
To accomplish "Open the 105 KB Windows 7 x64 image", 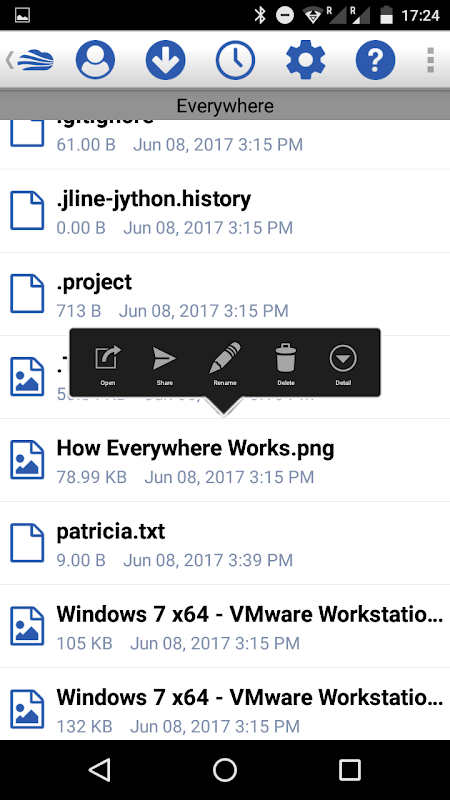I will [x=225, y=627].
